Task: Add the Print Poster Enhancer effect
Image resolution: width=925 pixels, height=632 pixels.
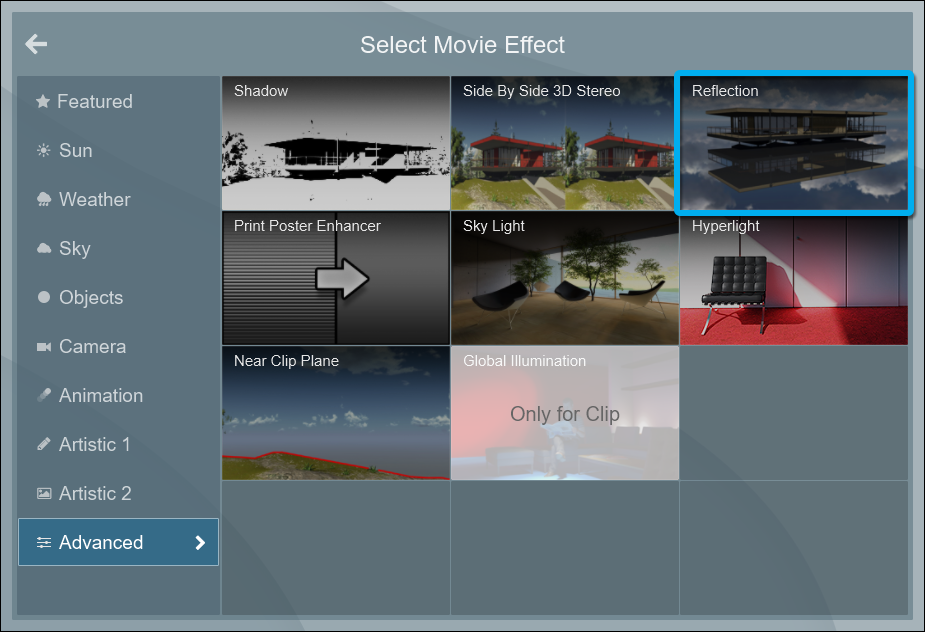Action: pyautogui.click(x=335, y=278)
